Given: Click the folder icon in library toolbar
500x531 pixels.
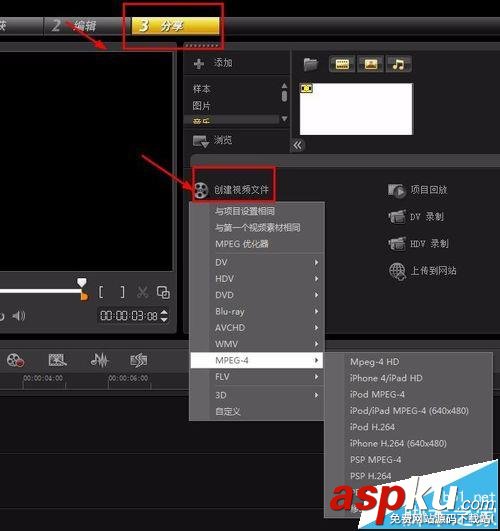Looking at the screenshot, I should pyautogui.click(x=311, y=64).
